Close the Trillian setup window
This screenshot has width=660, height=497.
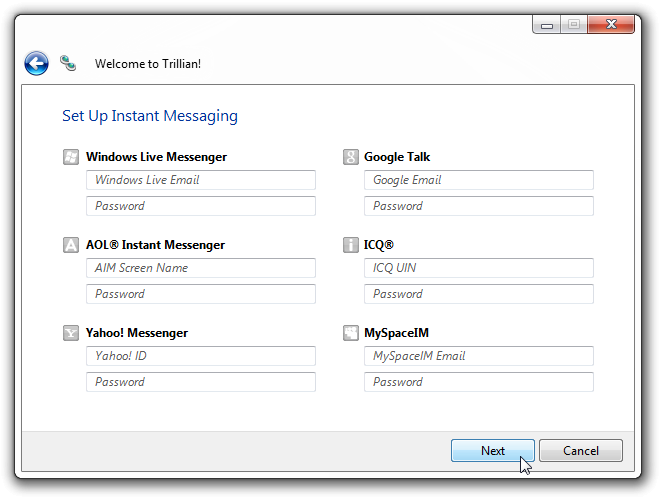611,24
